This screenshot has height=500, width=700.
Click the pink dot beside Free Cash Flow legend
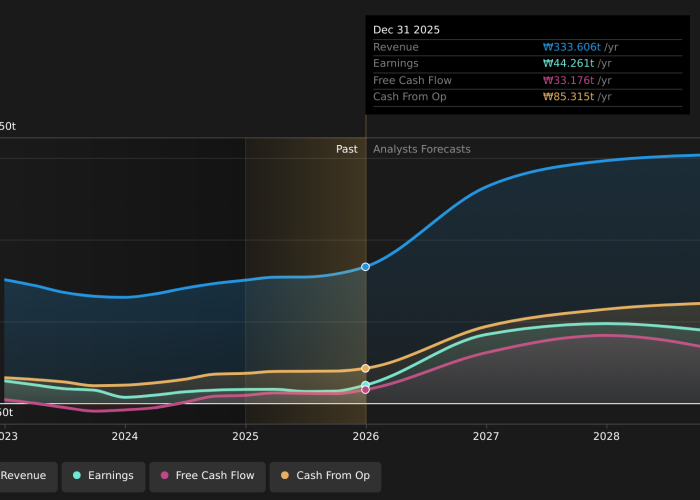[165, 476]
